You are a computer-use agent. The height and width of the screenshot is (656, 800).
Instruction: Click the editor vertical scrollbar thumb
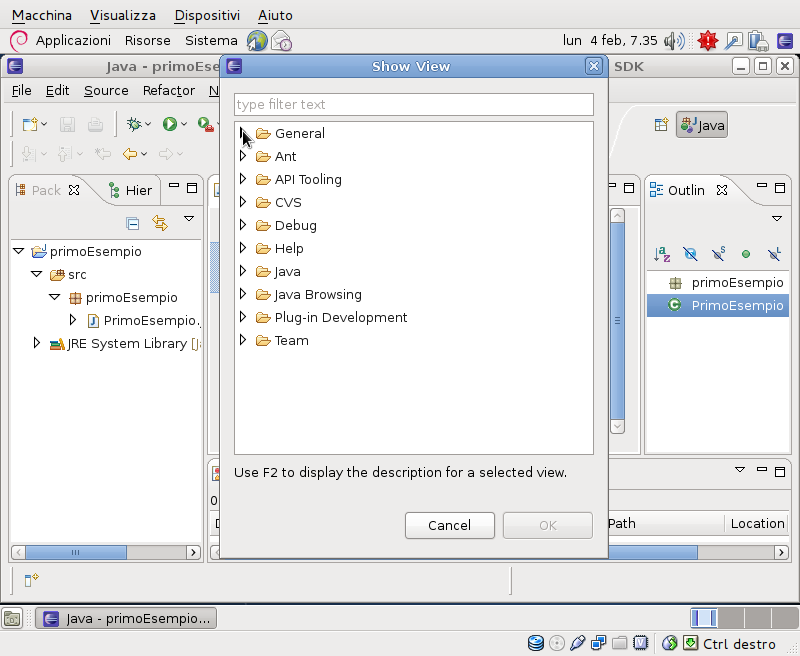point(617,320)
